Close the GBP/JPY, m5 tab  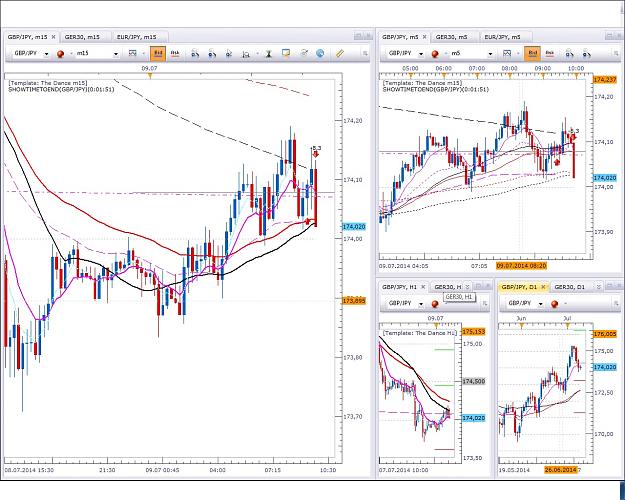coord(425,37)
